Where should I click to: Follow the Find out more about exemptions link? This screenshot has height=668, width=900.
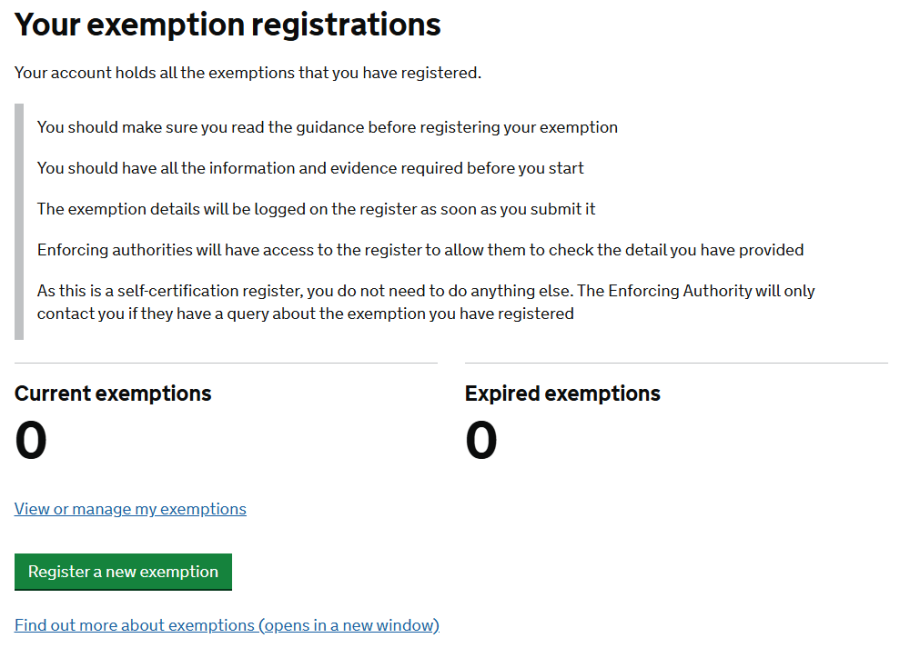(135, 626)
